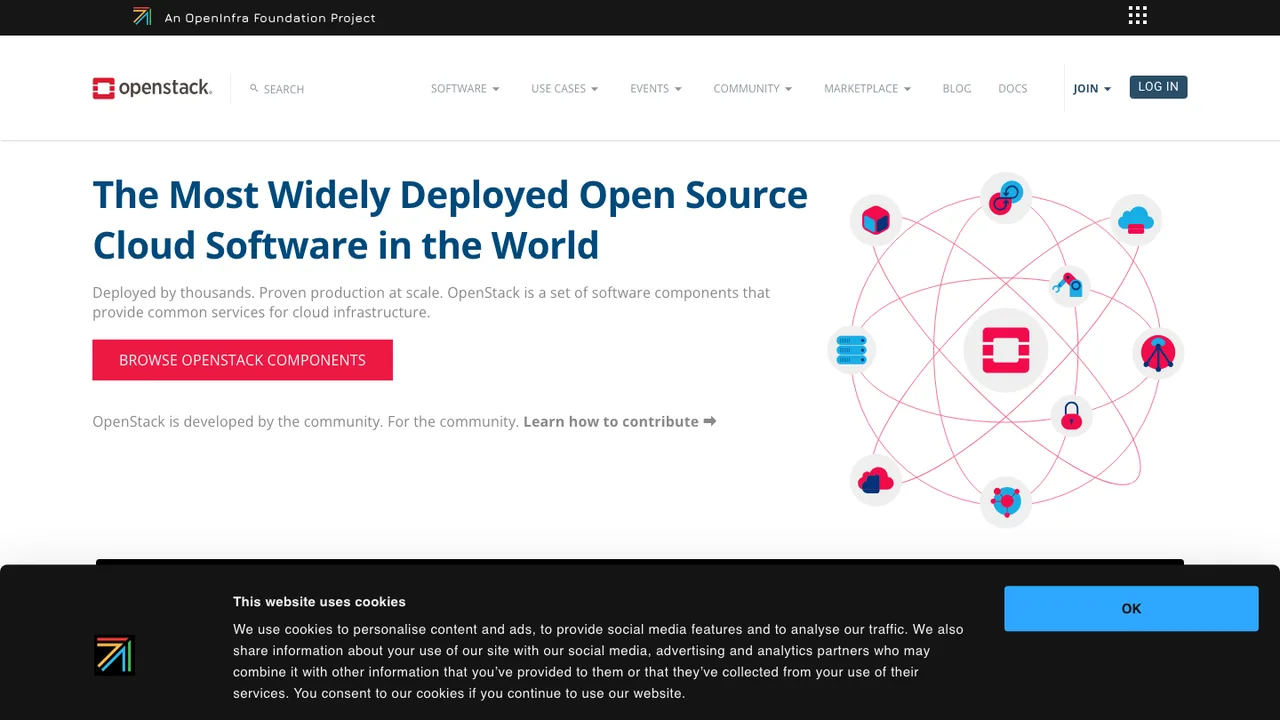Open the apps grid icon in top bar

tap(1137, 15)
